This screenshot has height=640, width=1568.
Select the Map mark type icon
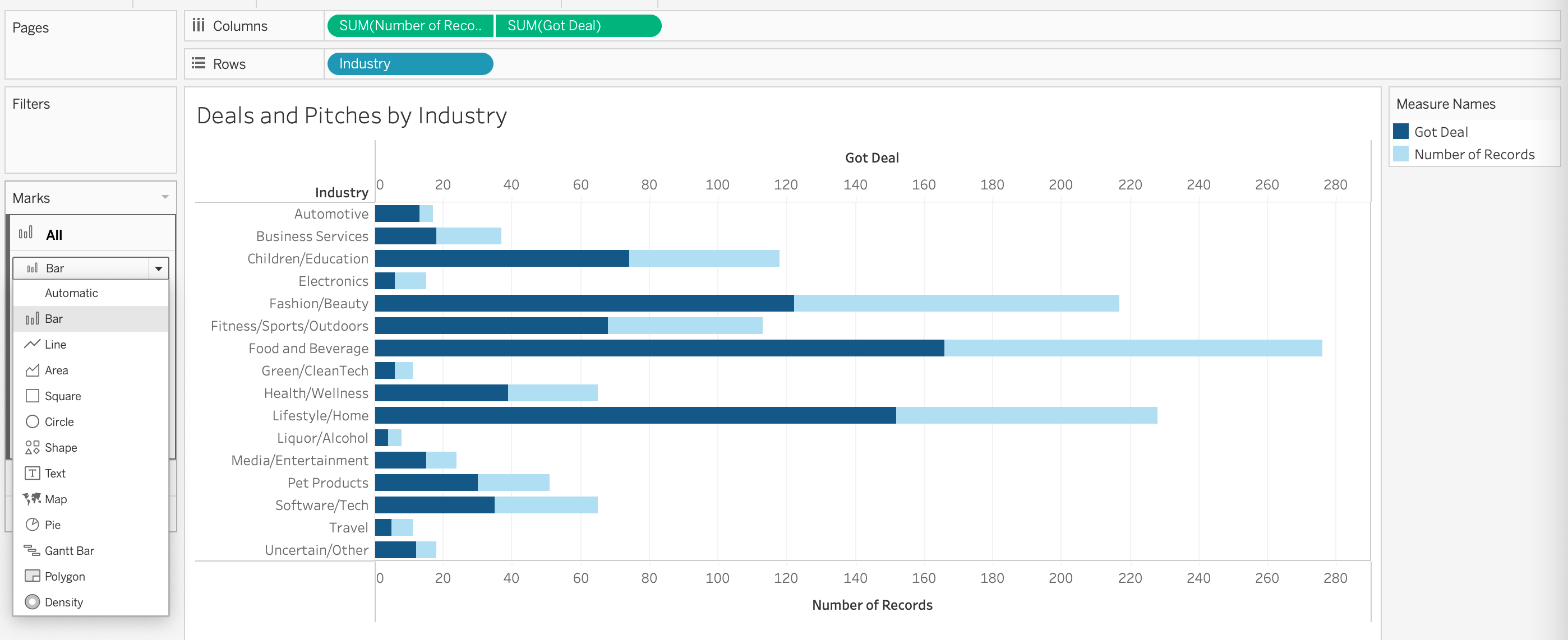coord(31,499)
